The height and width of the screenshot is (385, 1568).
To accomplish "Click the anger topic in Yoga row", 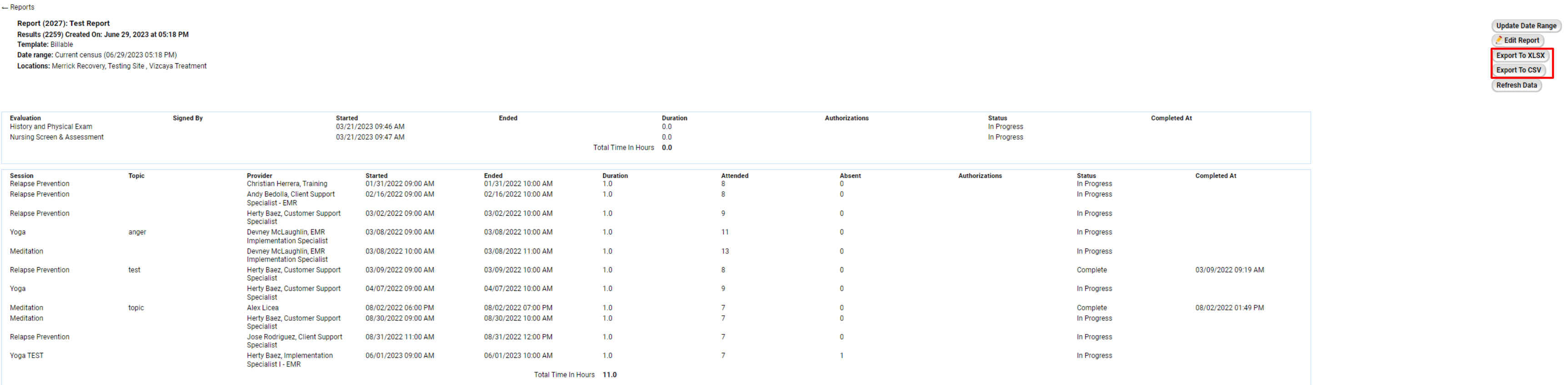I will pos(137,232).
